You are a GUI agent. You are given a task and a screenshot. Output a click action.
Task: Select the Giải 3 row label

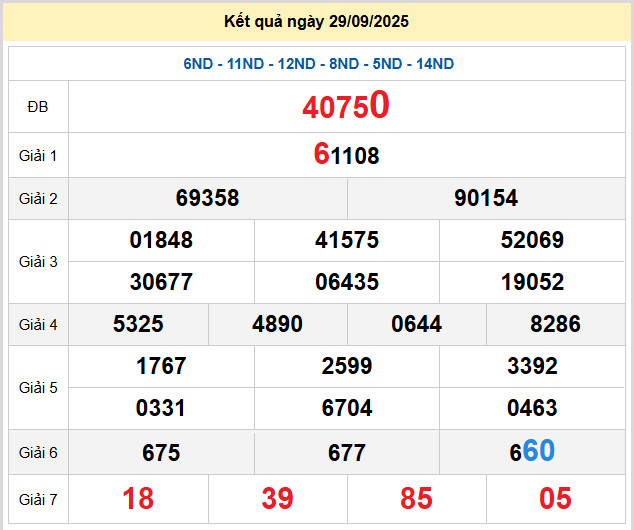[38, 261]
